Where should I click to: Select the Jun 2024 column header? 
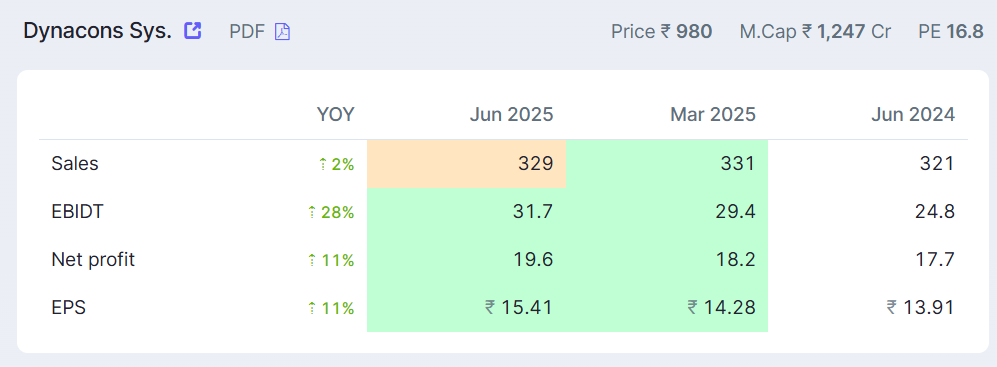coord(912,114)
